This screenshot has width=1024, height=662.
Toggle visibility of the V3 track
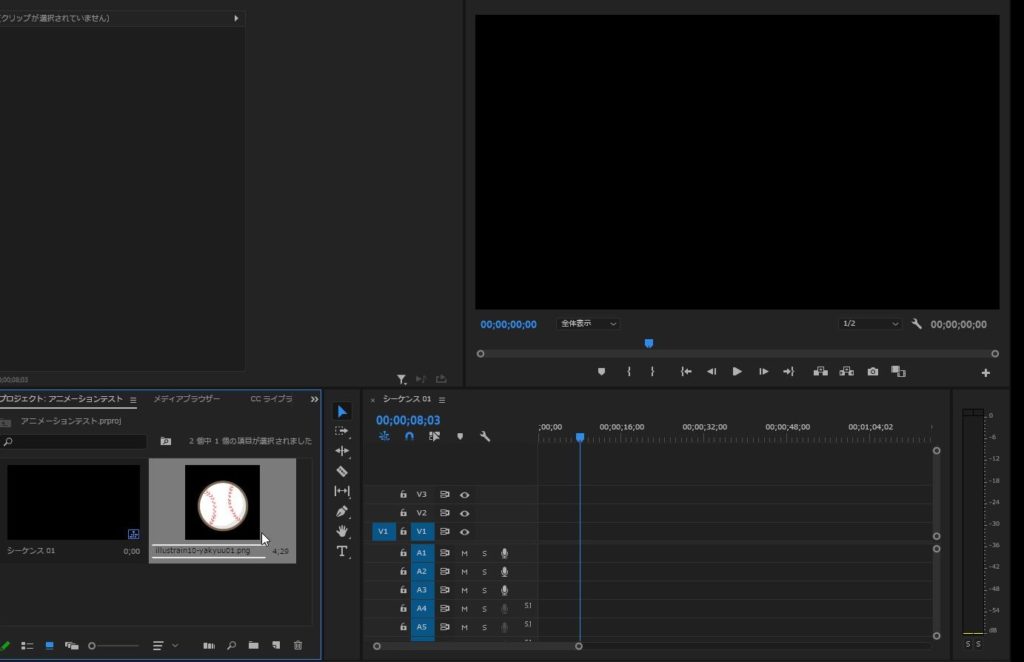pos(464,494)
